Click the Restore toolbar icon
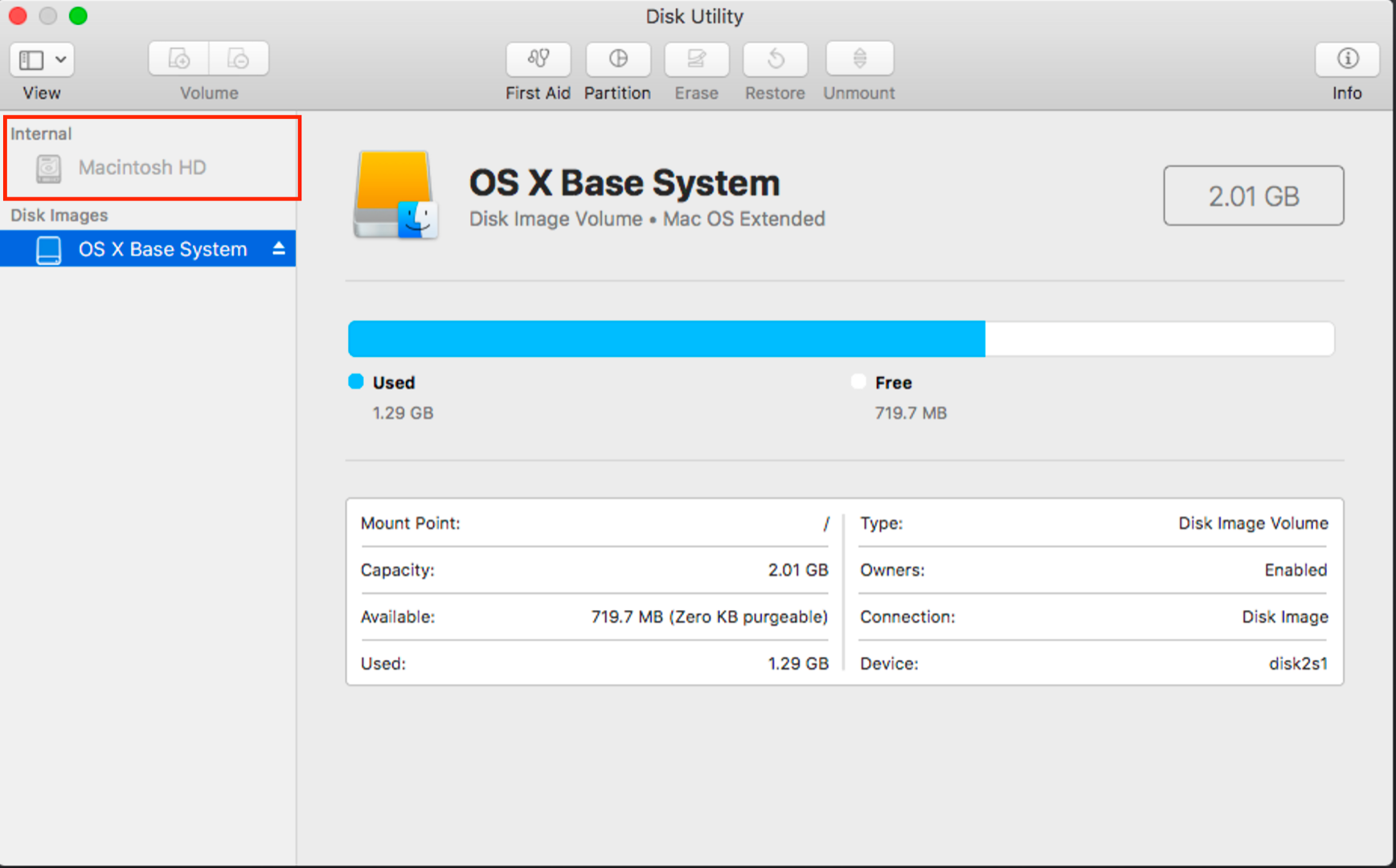Image resolution: width=1396 pixels, height=868 pixels. coord(775,59)
